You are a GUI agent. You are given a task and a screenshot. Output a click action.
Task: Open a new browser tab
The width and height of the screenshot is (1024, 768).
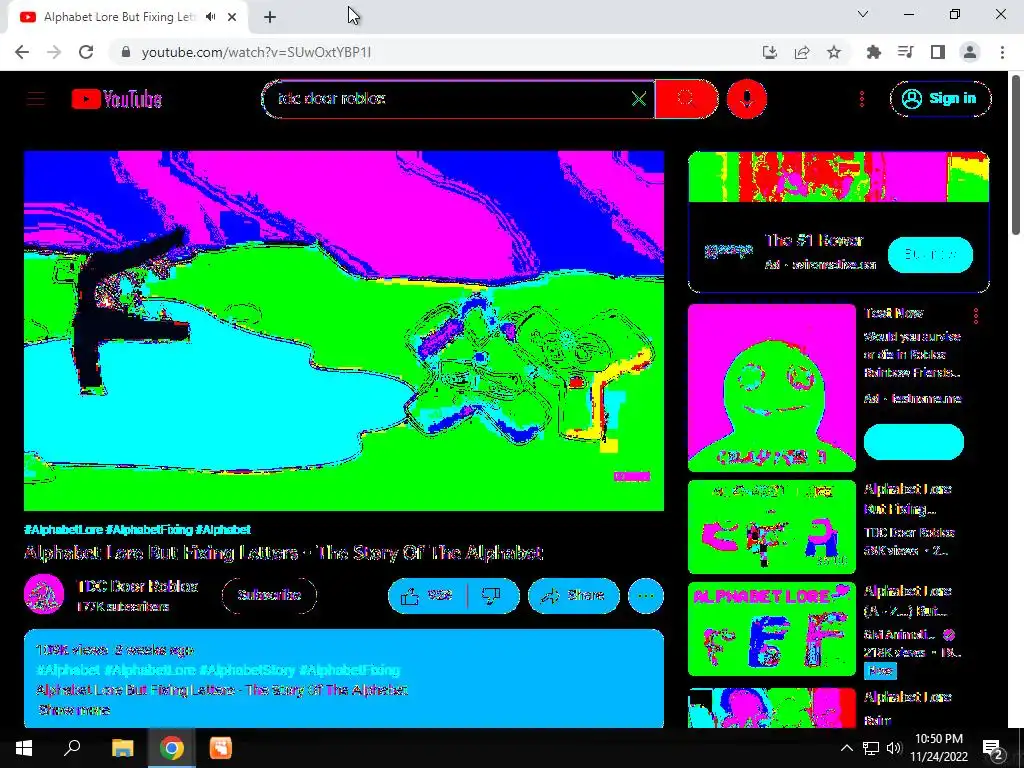click(x=270, y=17)
